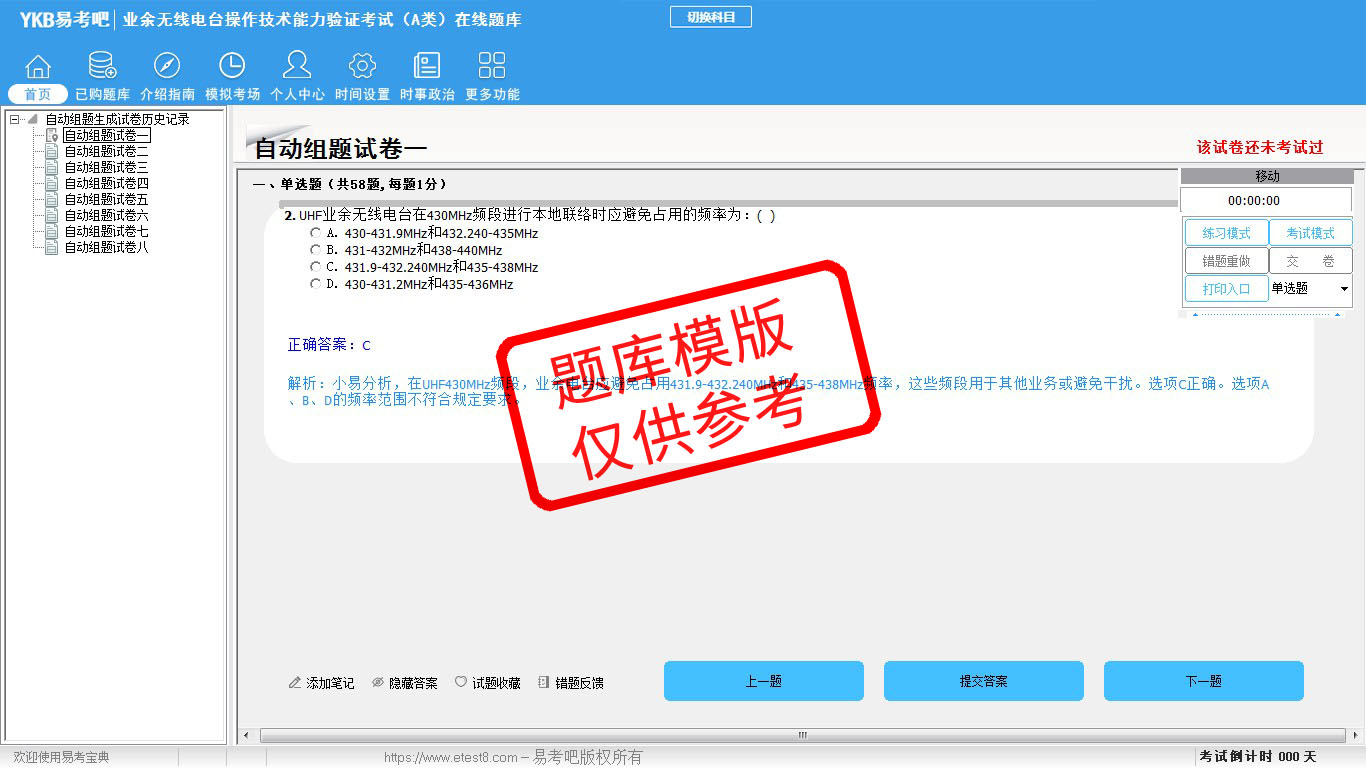Image resolution: width=1366 pixels, height=768 pixels.
Task: Select 自动组题试卷七 in the tree
Action: [x=107, y=231]
